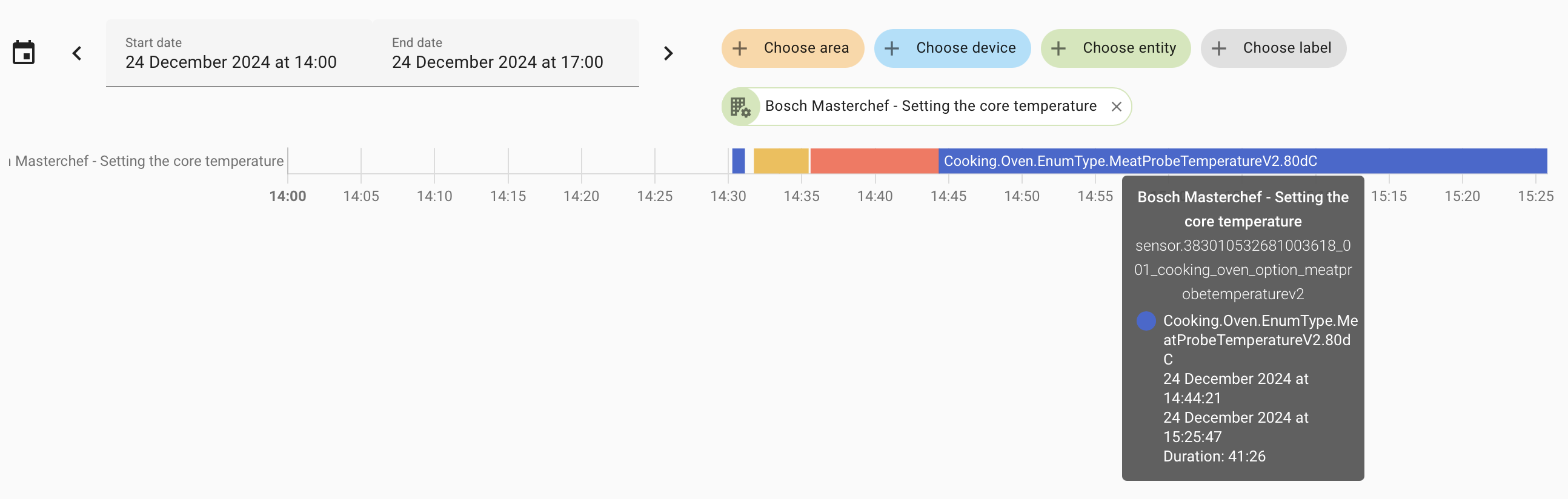The height and width of the screenshot is (499, 1568).
Task: Open the Choose label picker
Action: pyautogui.click(x=1273, y=48)
